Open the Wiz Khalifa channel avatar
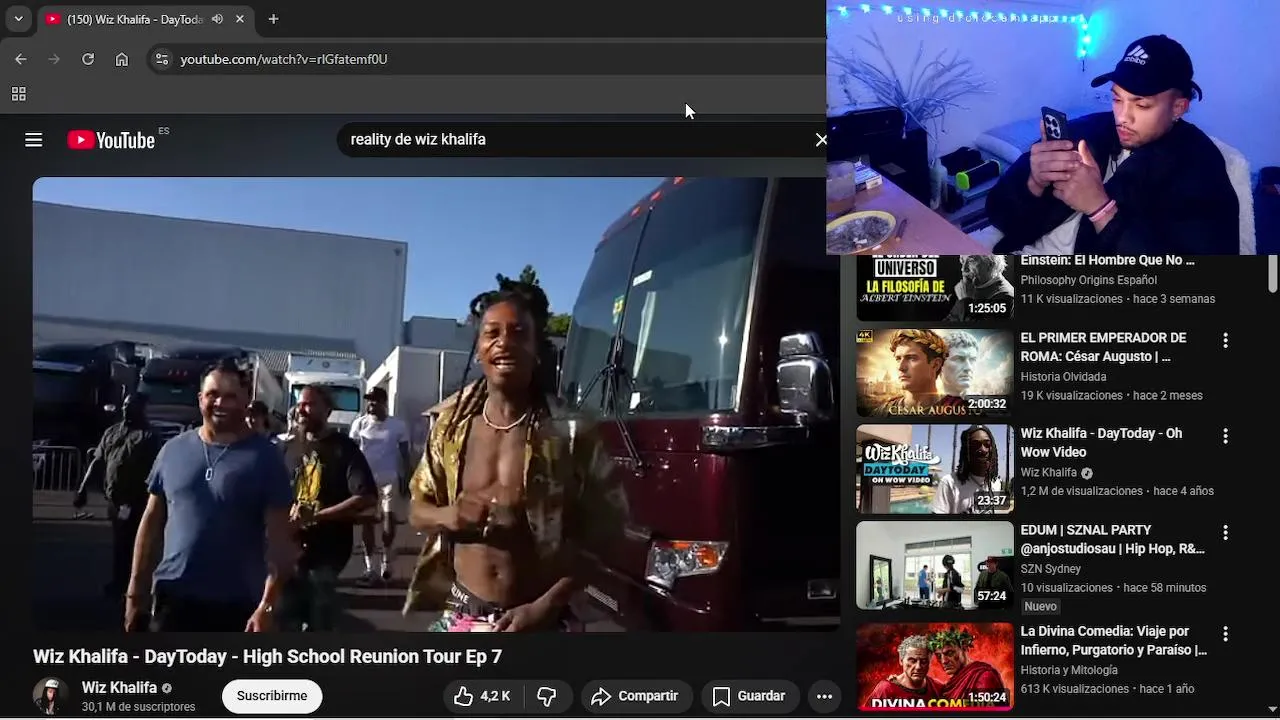The height and width of the screenshot is (720, 1280). tap(50, 696)
